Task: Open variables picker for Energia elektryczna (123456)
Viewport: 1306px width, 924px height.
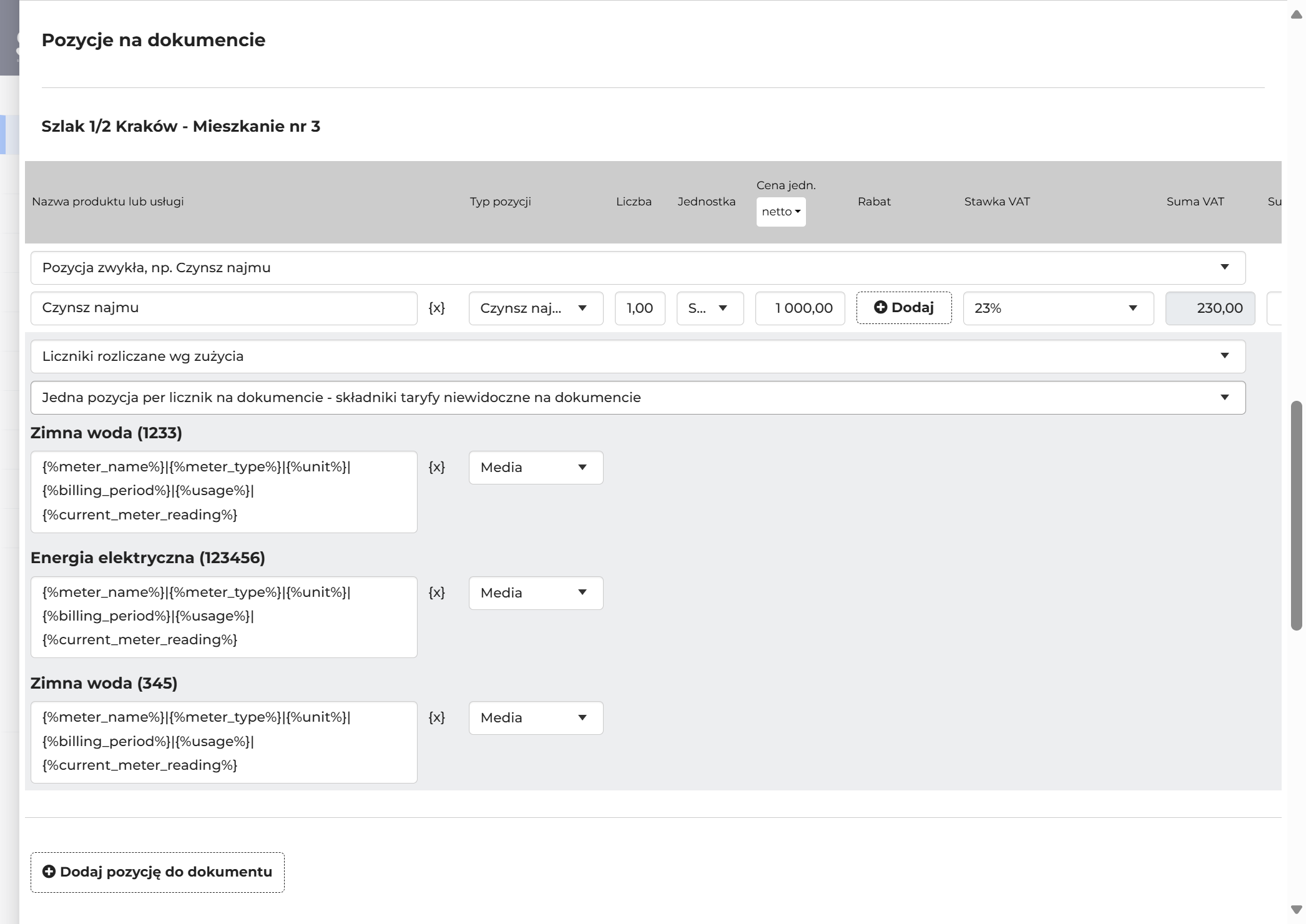Action: [x=436, y=592]
